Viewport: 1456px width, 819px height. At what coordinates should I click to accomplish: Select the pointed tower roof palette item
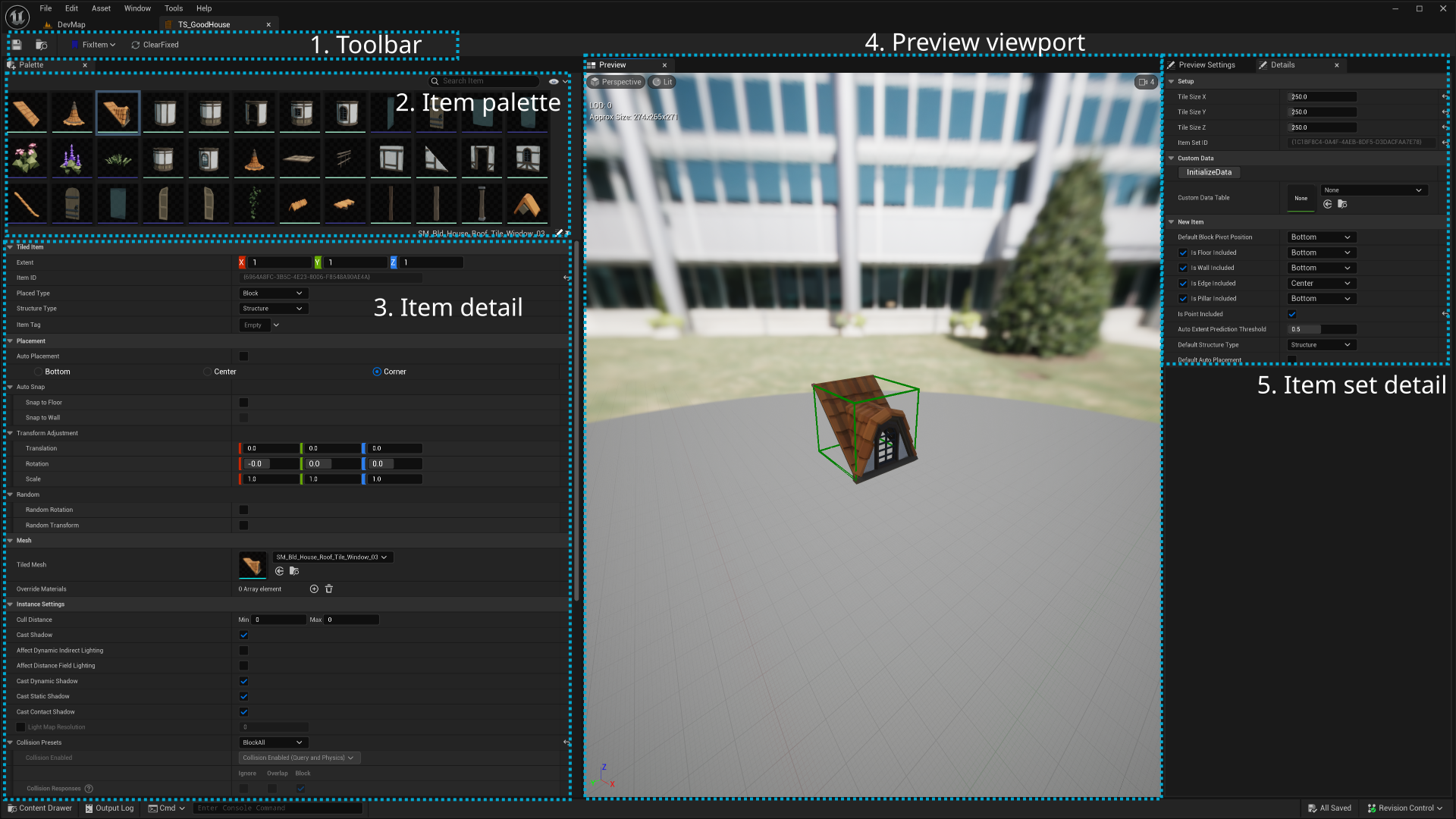point(73,113)
